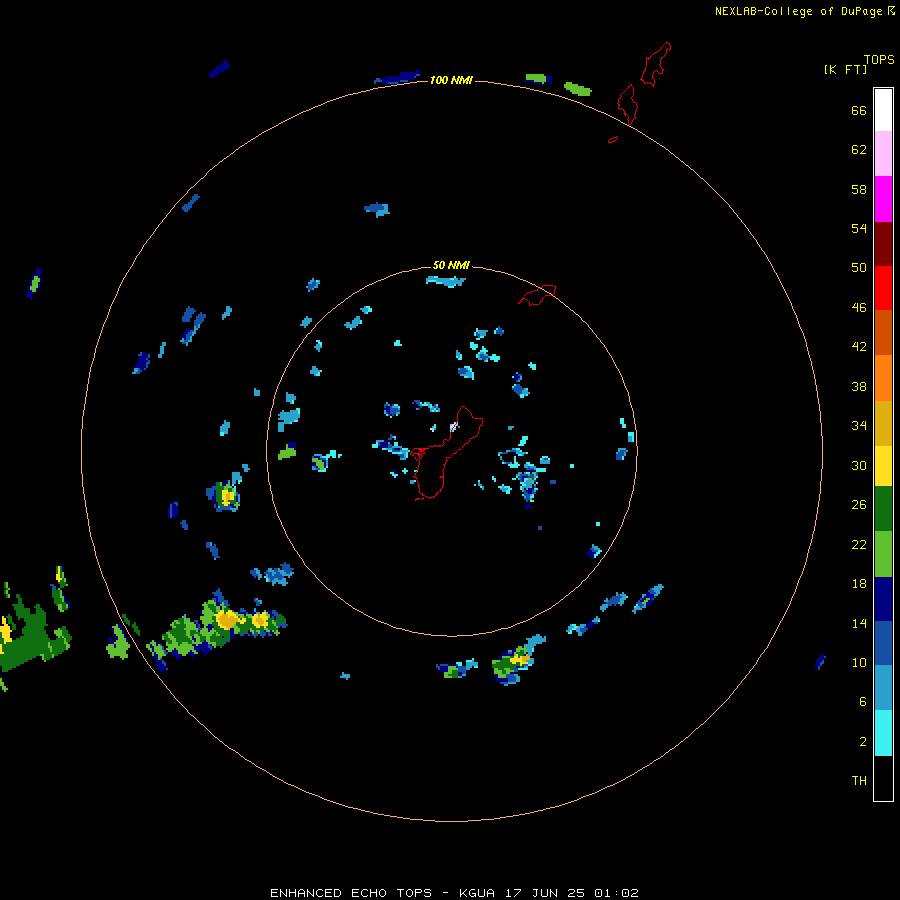The height and width of the screenshot is (900, 900).
Task: Select the gold legend band beside 34
Action: coord(883,423)
